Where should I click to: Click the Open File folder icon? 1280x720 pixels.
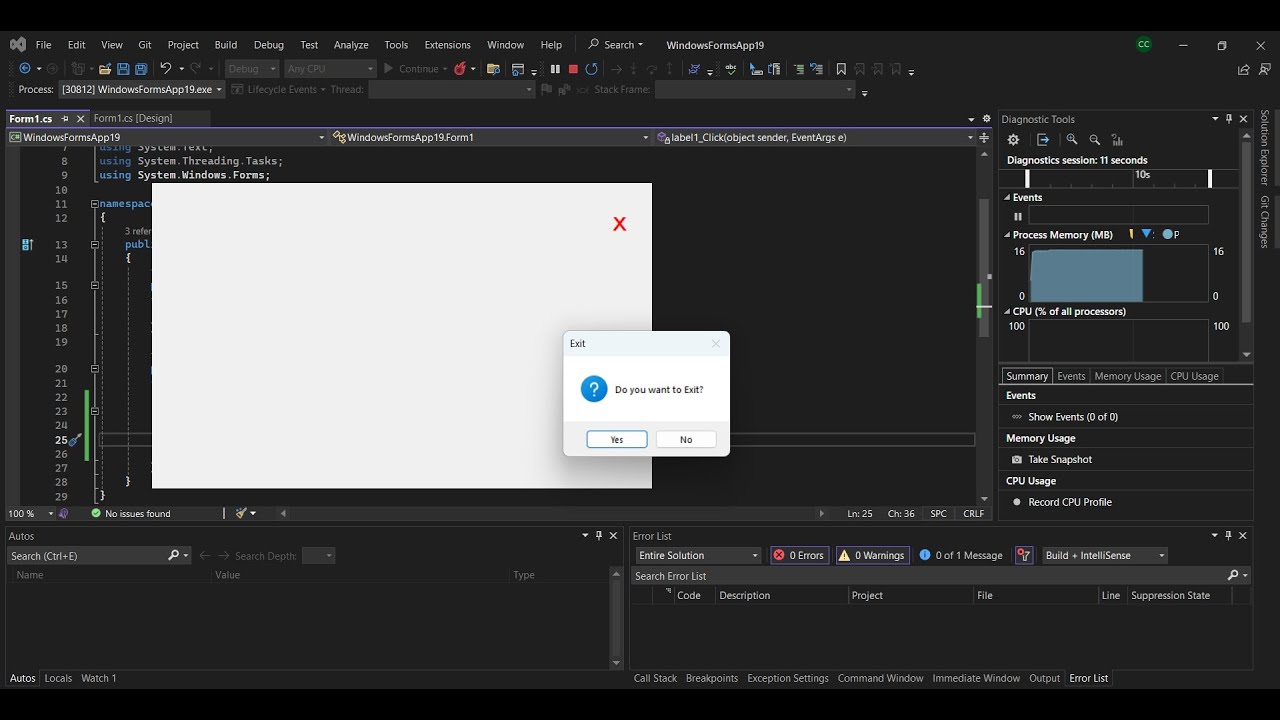pos(104,69)
